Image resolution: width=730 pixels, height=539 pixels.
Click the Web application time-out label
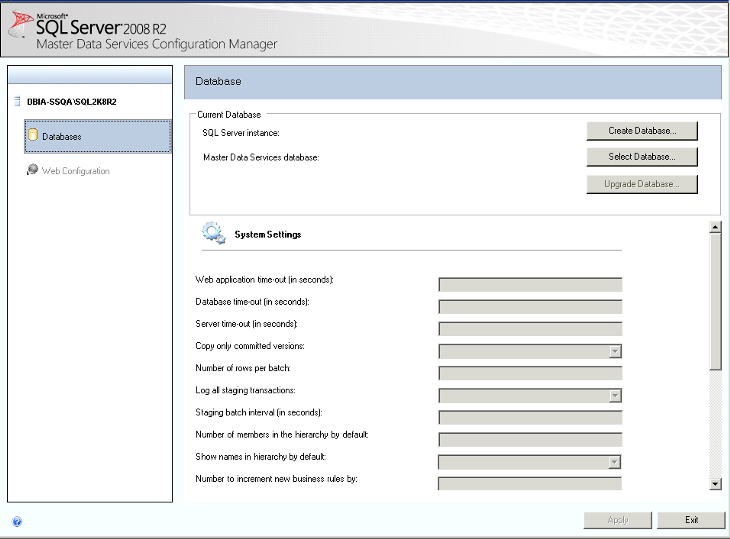point(264,280)
